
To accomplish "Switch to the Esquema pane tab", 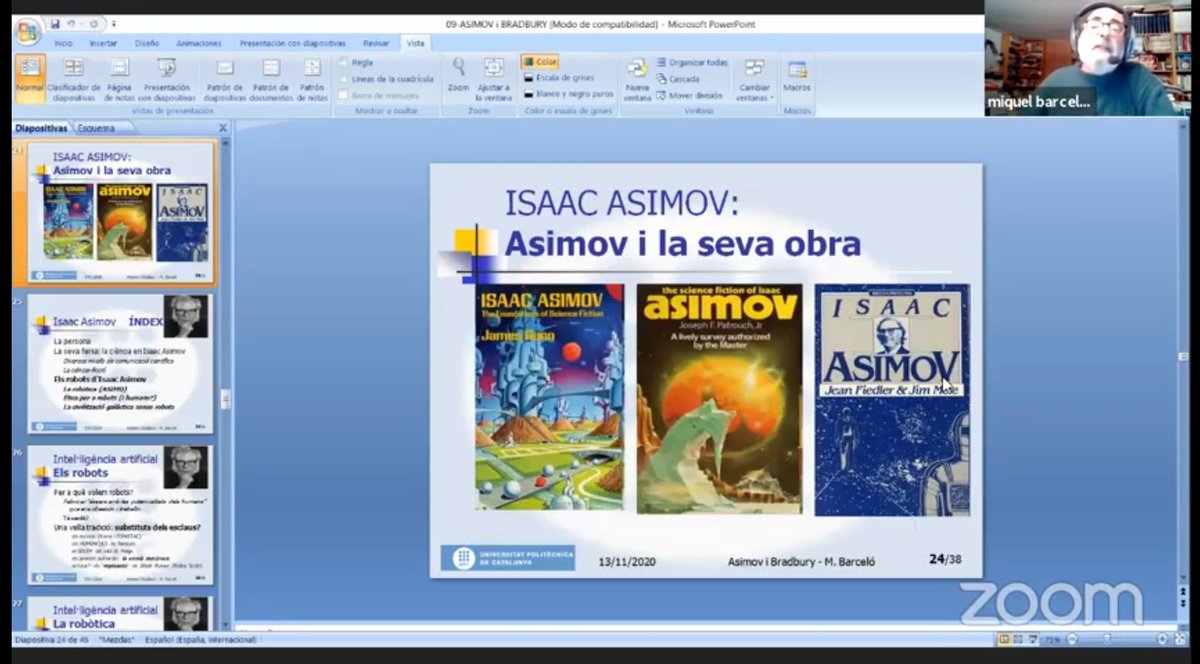I will tap(96, 128).
